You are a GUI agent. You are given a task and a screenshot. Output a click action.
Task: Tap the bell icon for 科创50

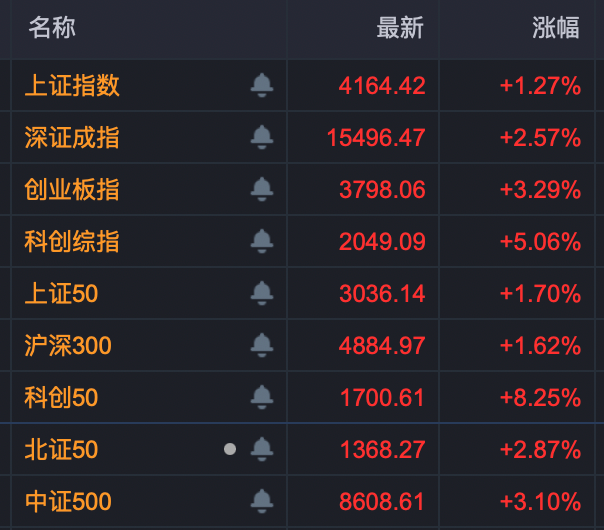tap(262, 397)
